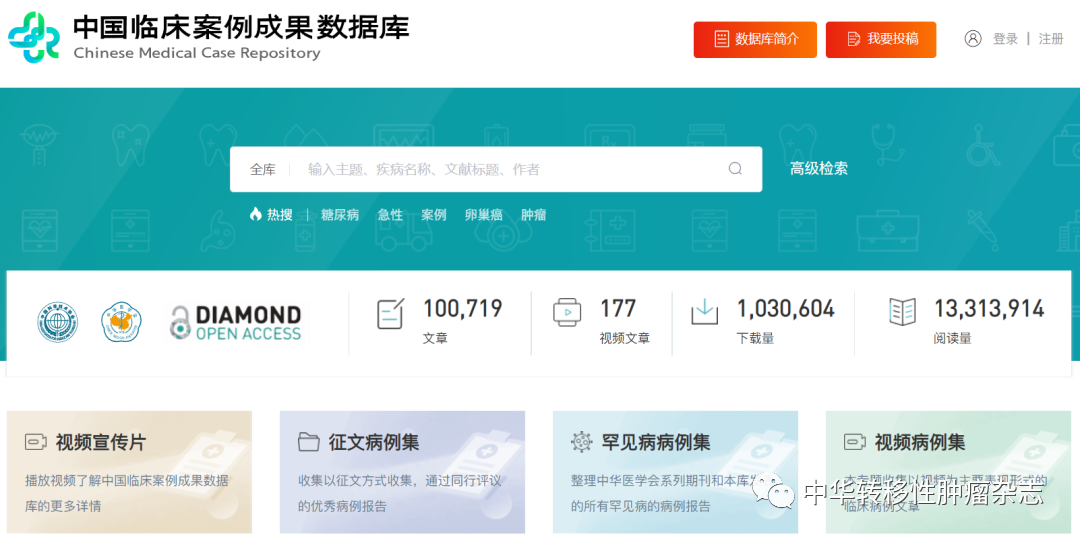Click the 1,030,604 downloads count
The height and width of the screenshot is (541, 1080).
(x=786, y=309)
